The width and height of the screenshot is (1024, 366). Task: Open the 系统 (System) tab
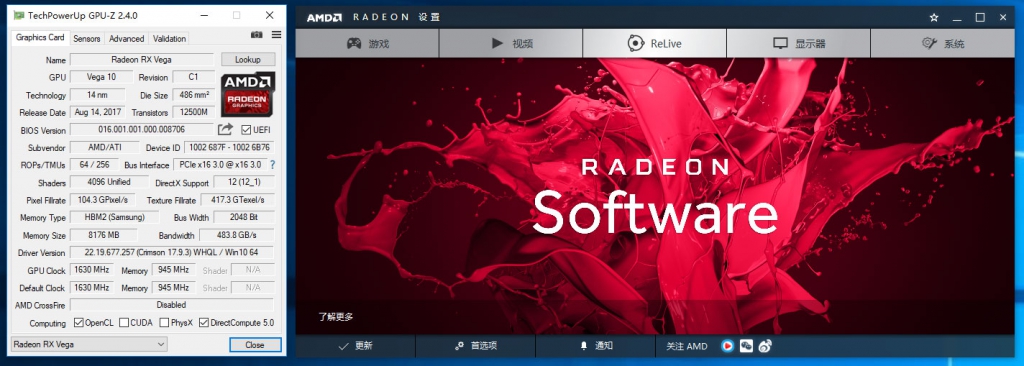pos(942,44)
